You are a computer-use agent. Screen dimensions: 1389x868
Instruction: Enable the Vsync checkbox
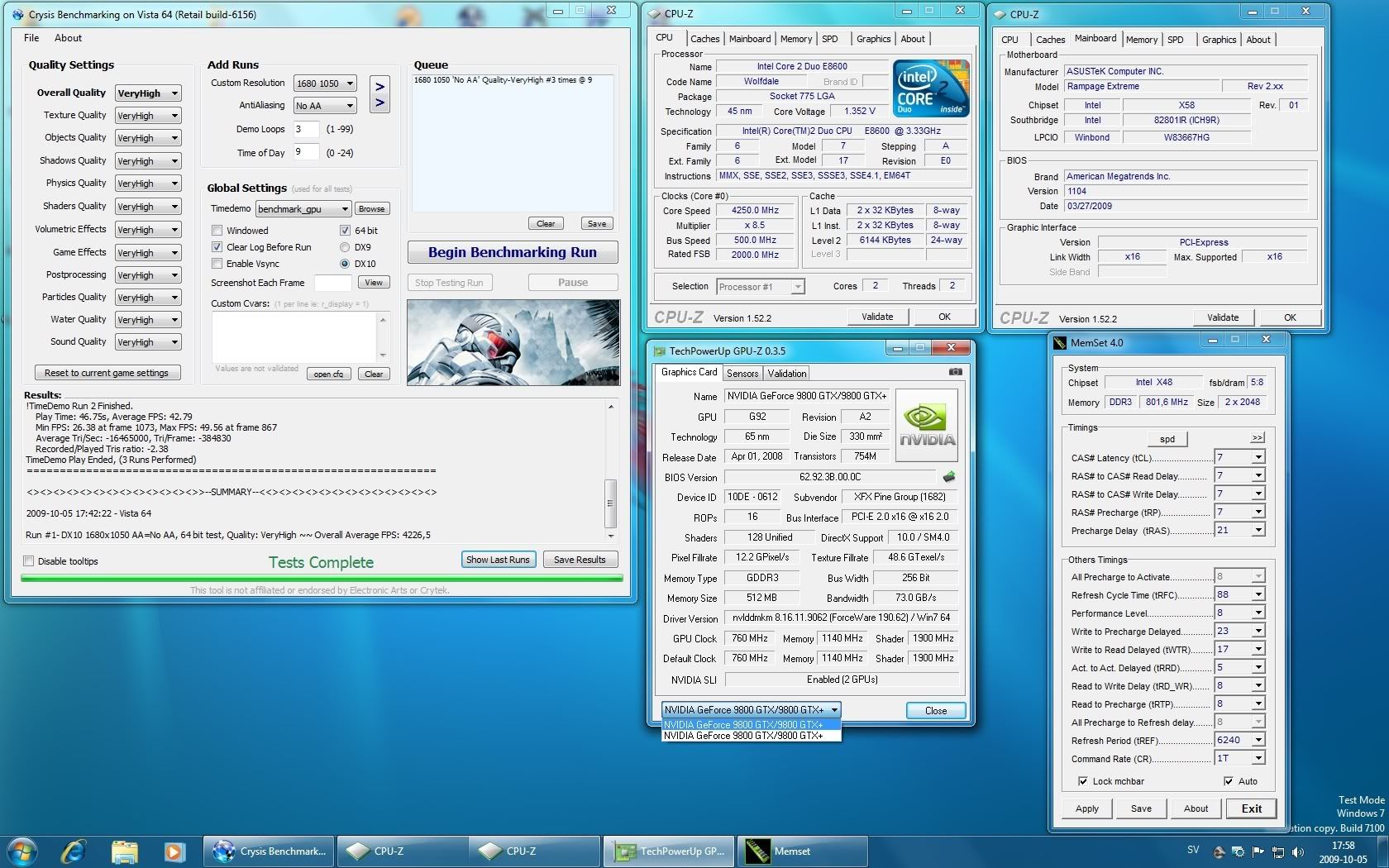pyautogui.click(x=217, y=264)
